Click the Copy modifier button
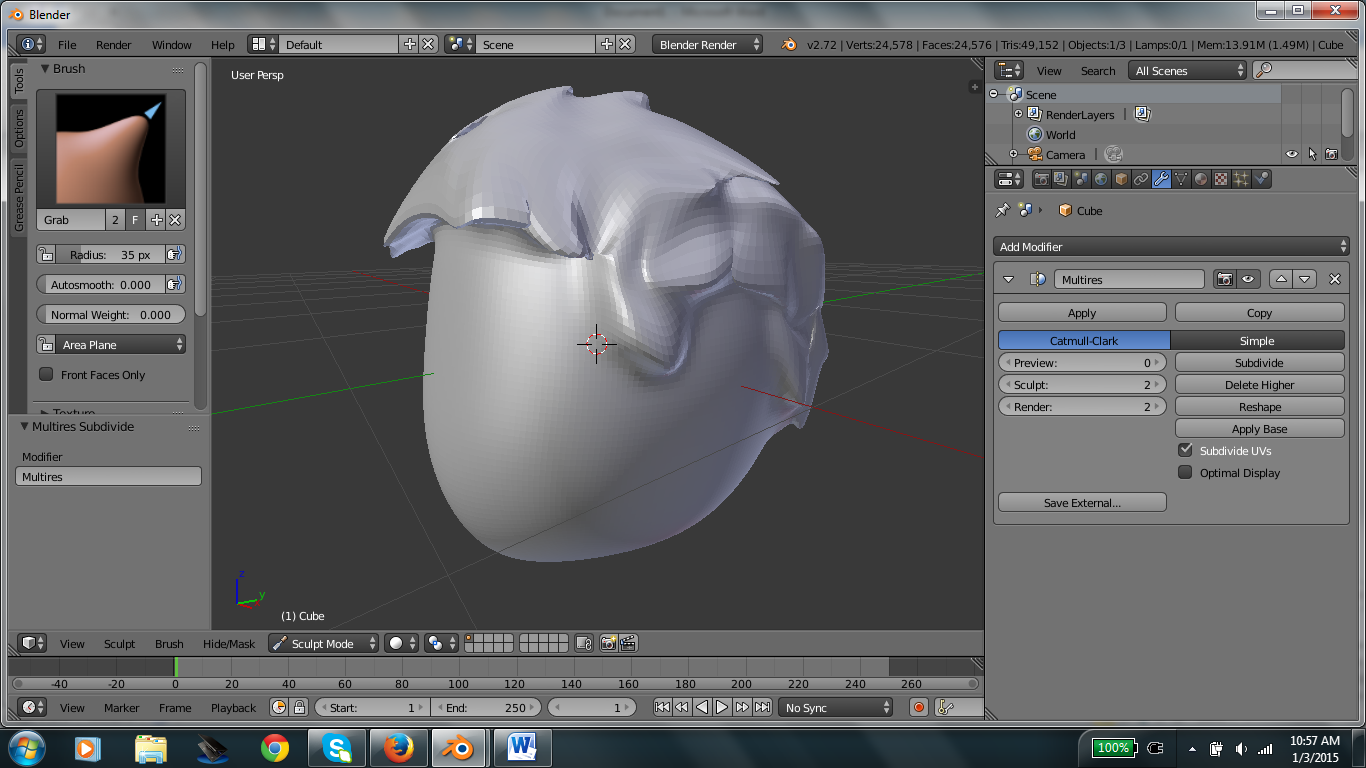This screenshot has height=768, width=1366. tap(1260, 313)
